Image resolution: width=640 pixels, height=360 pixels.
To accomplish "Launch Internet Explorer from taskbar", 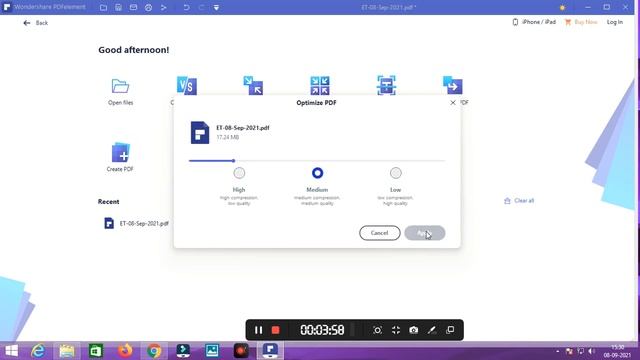I will [x=38, y=351].
